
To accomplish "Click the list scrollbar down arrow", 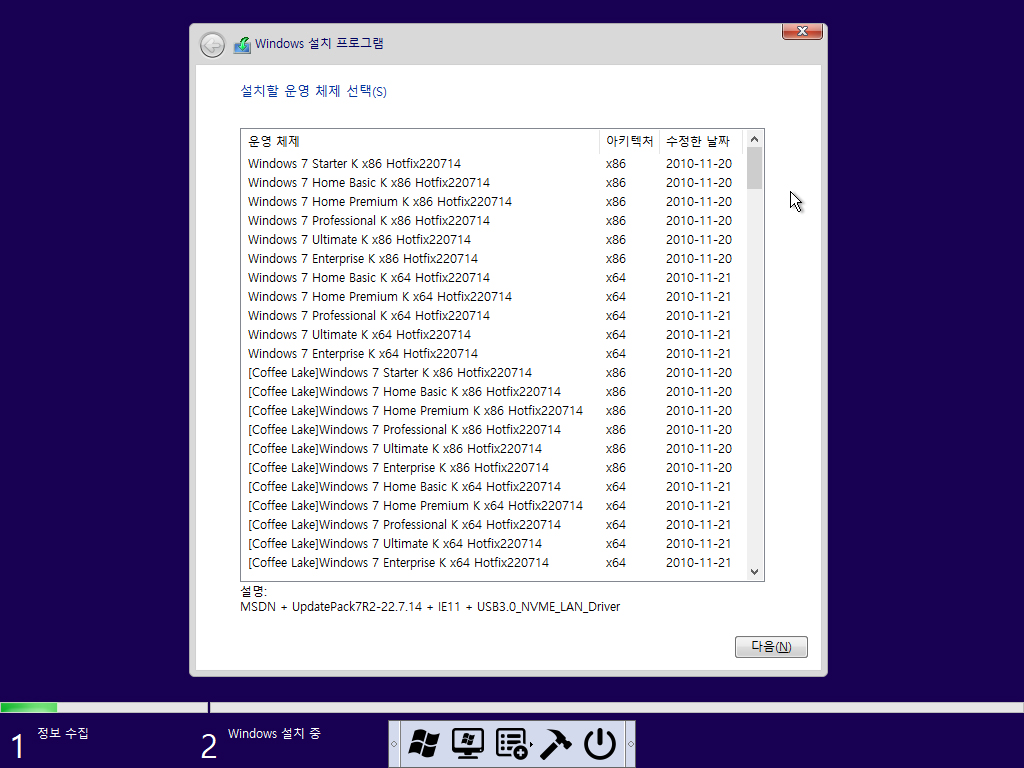I will point(754,572).
